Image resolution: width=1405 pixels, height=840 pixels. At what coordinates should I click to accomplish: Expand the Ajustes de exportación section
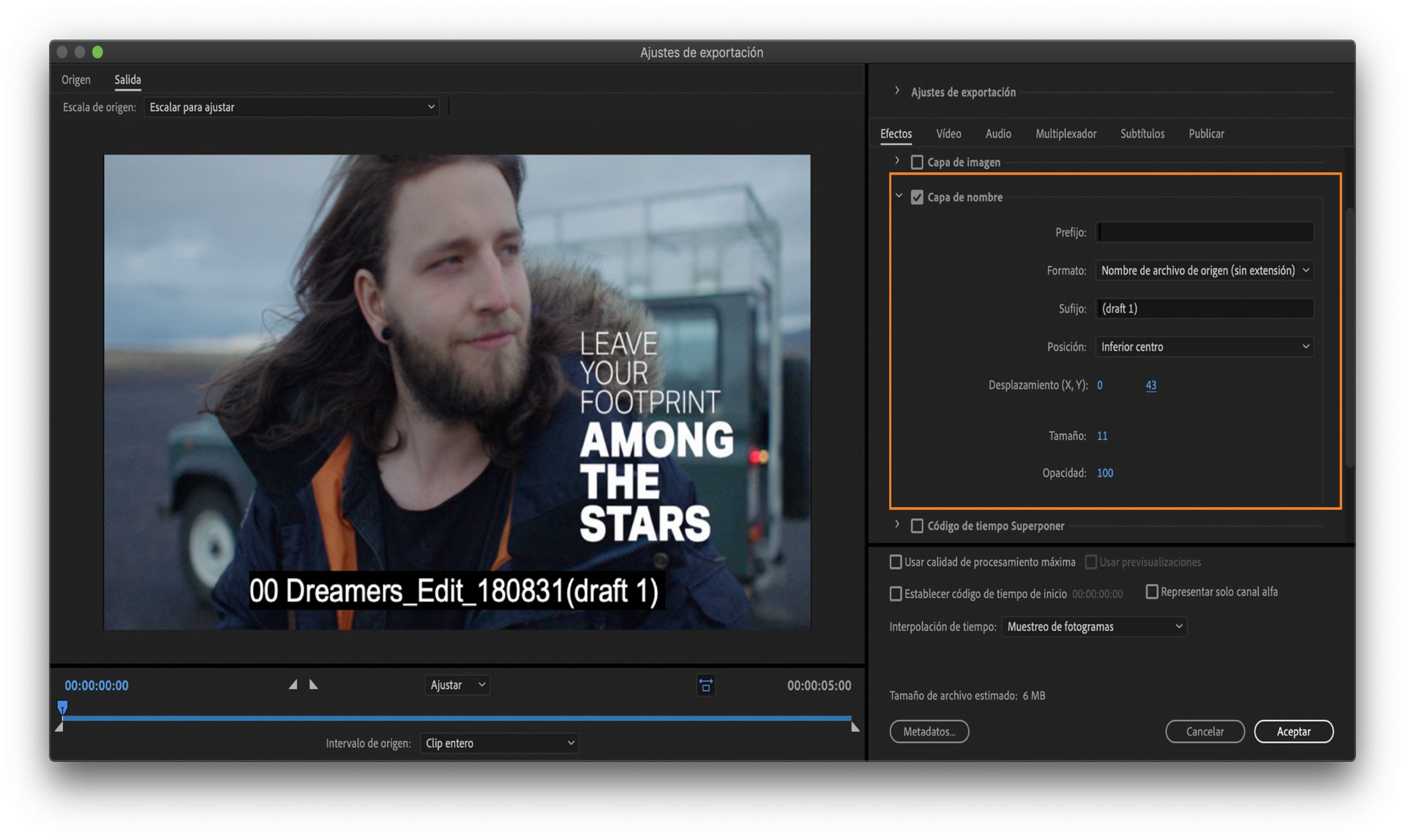897,91
